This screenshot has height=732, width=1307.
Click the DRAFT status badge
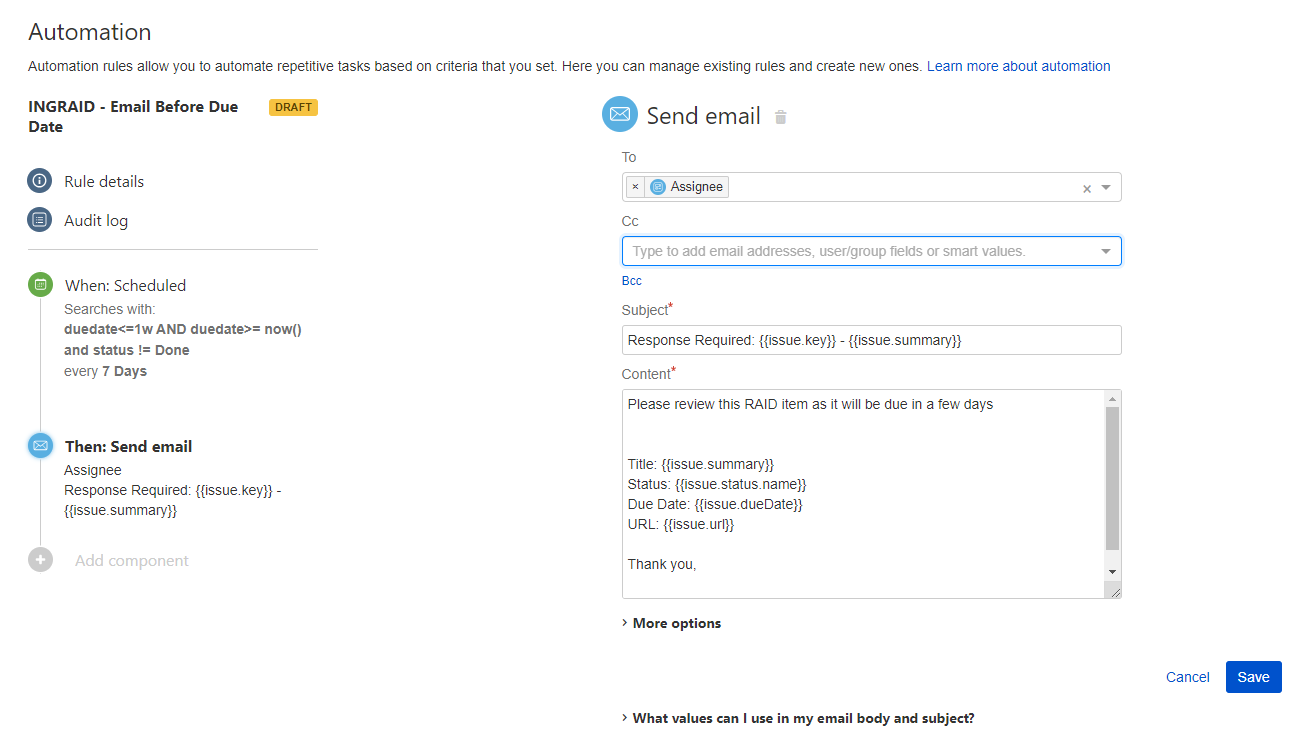[x=292, y=107]
